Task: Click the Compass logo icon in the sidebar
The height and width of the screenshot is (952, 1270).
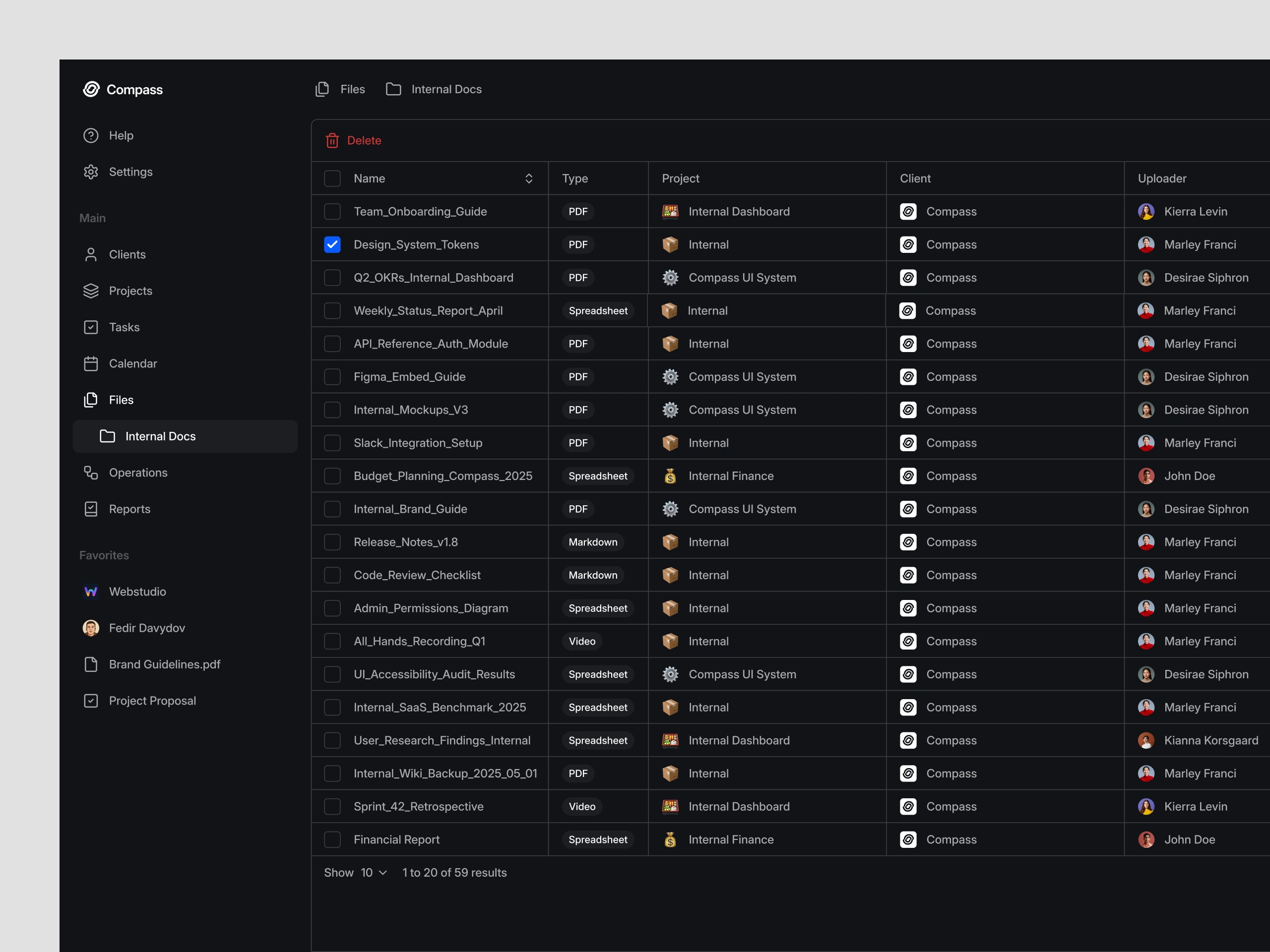Action: (91, 89)
